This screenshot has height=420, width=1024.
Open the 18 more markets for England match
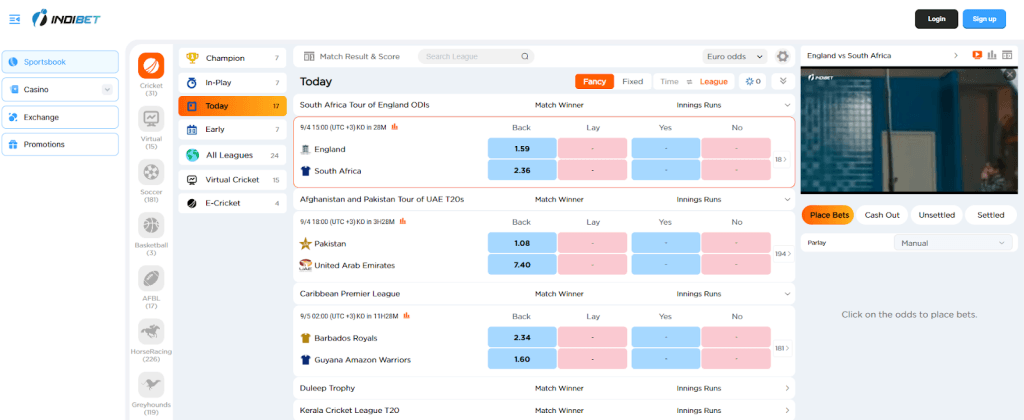(x=782, y=159)
